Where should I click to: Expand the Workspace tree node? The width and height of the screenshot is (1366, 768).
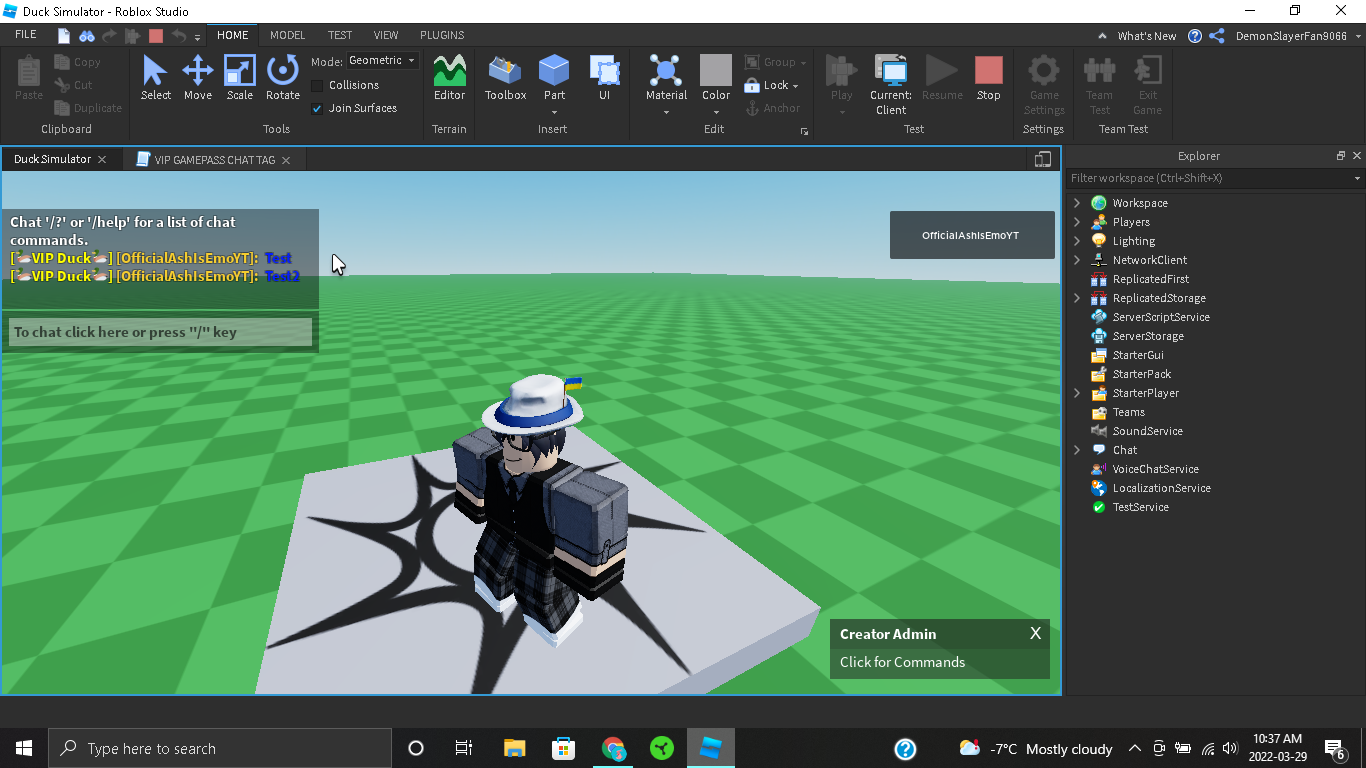point(1077,203)
